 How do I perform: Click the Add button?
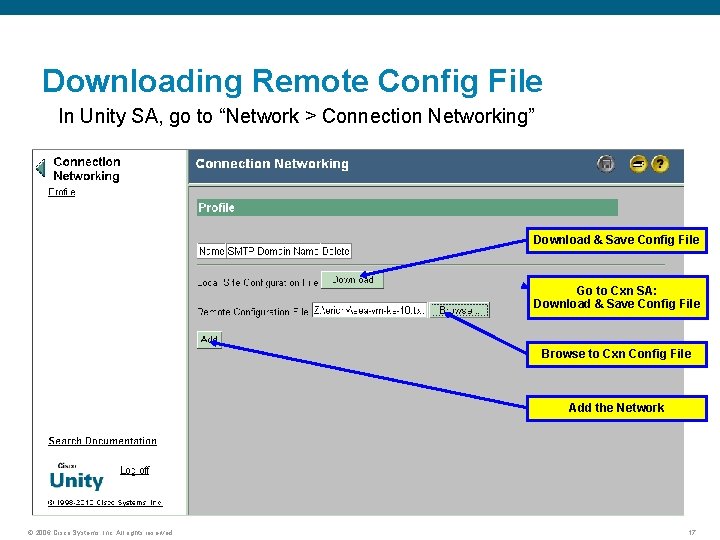[x=209, y=340]
